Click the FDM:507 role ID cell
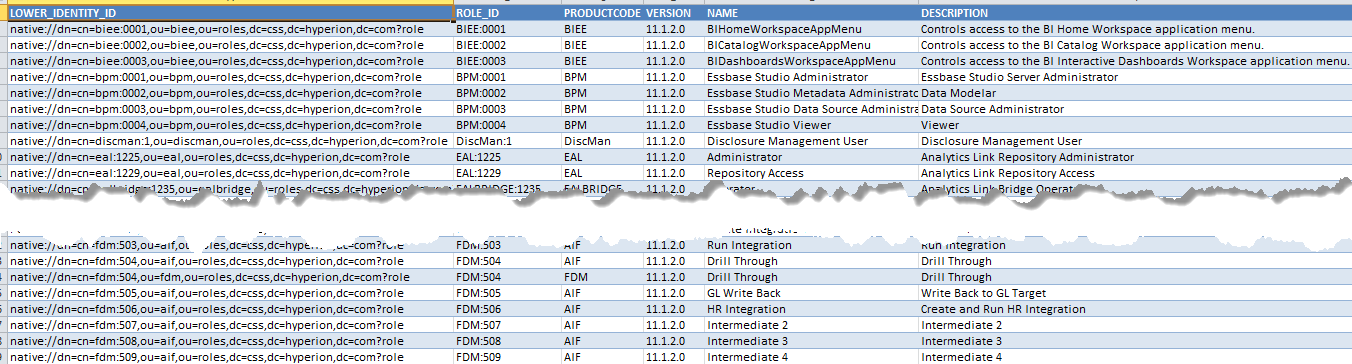The image size is (1352, 364). (507, 326)
